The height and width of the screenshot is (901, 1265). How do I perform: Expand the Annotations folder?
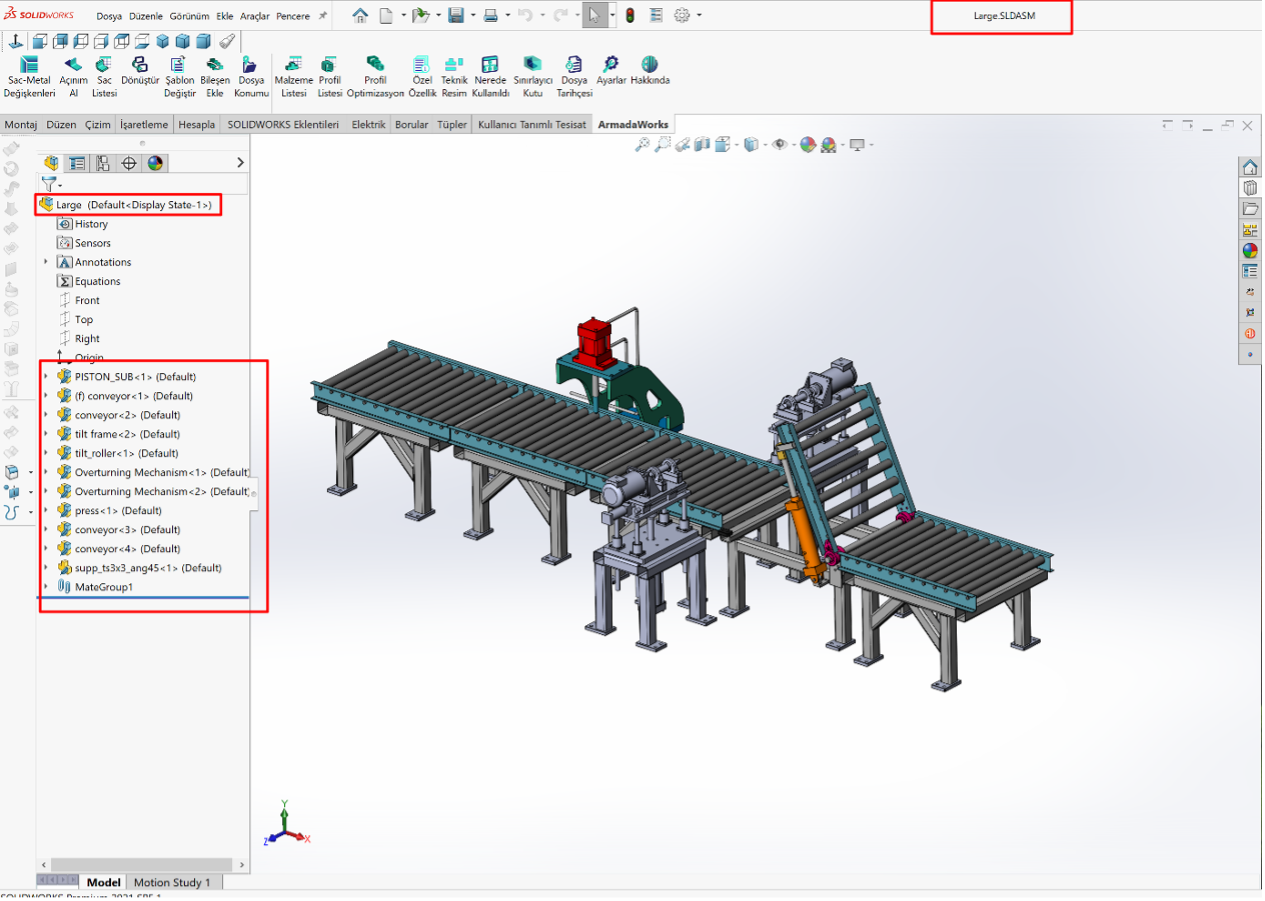tap(46, 262)
